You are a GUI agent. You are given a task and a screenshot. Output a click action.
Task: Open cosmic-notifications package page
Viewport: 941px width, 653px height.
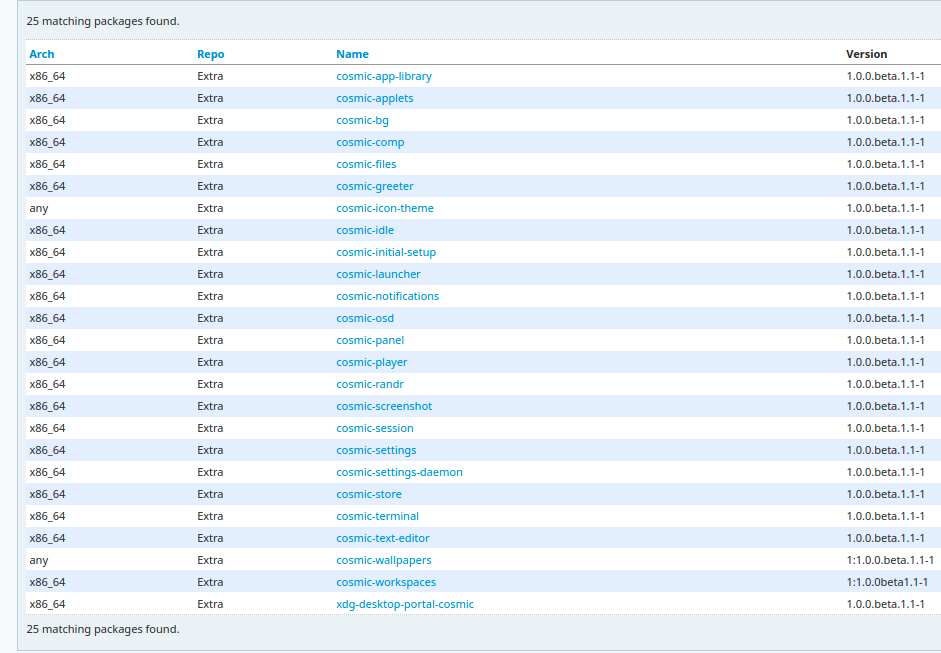[387, 296]
